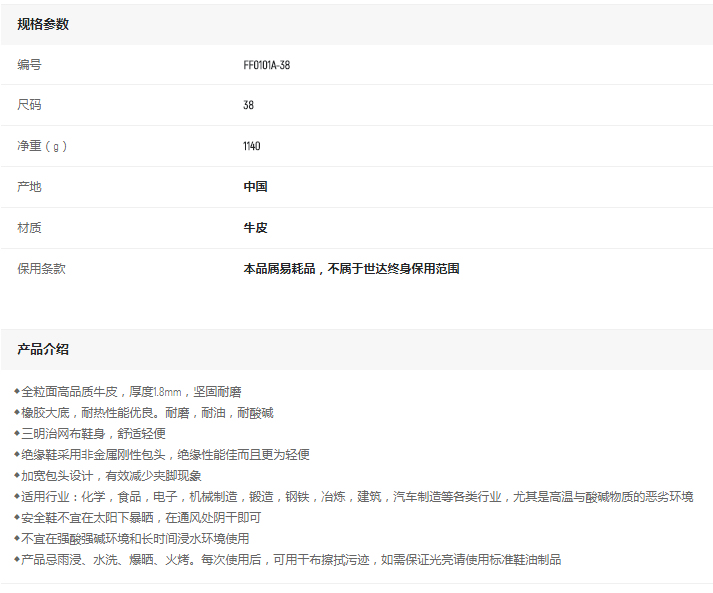
Task: Click the 尺码 row label
Action: tap(29, 105)
